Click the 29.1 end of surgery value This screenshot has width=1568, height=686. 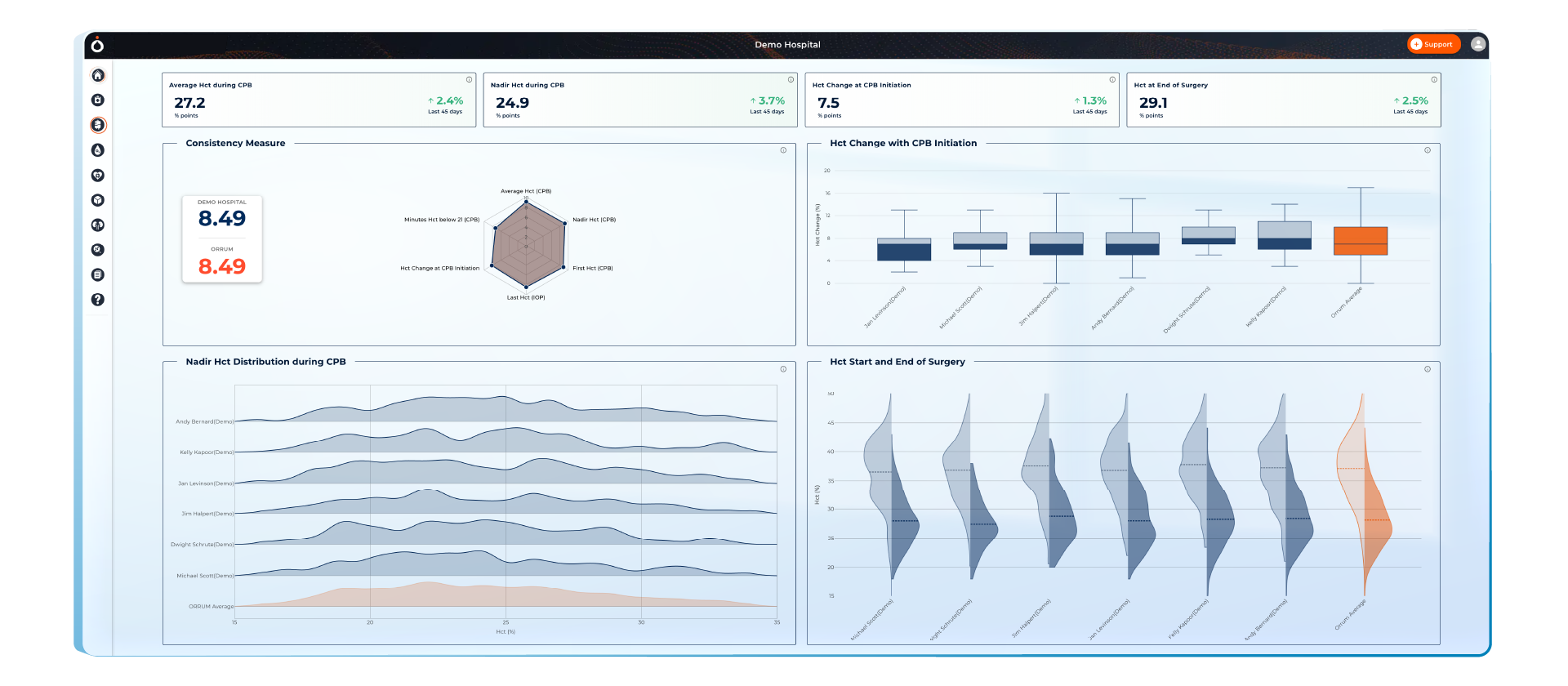click(x=1153, y=103)
